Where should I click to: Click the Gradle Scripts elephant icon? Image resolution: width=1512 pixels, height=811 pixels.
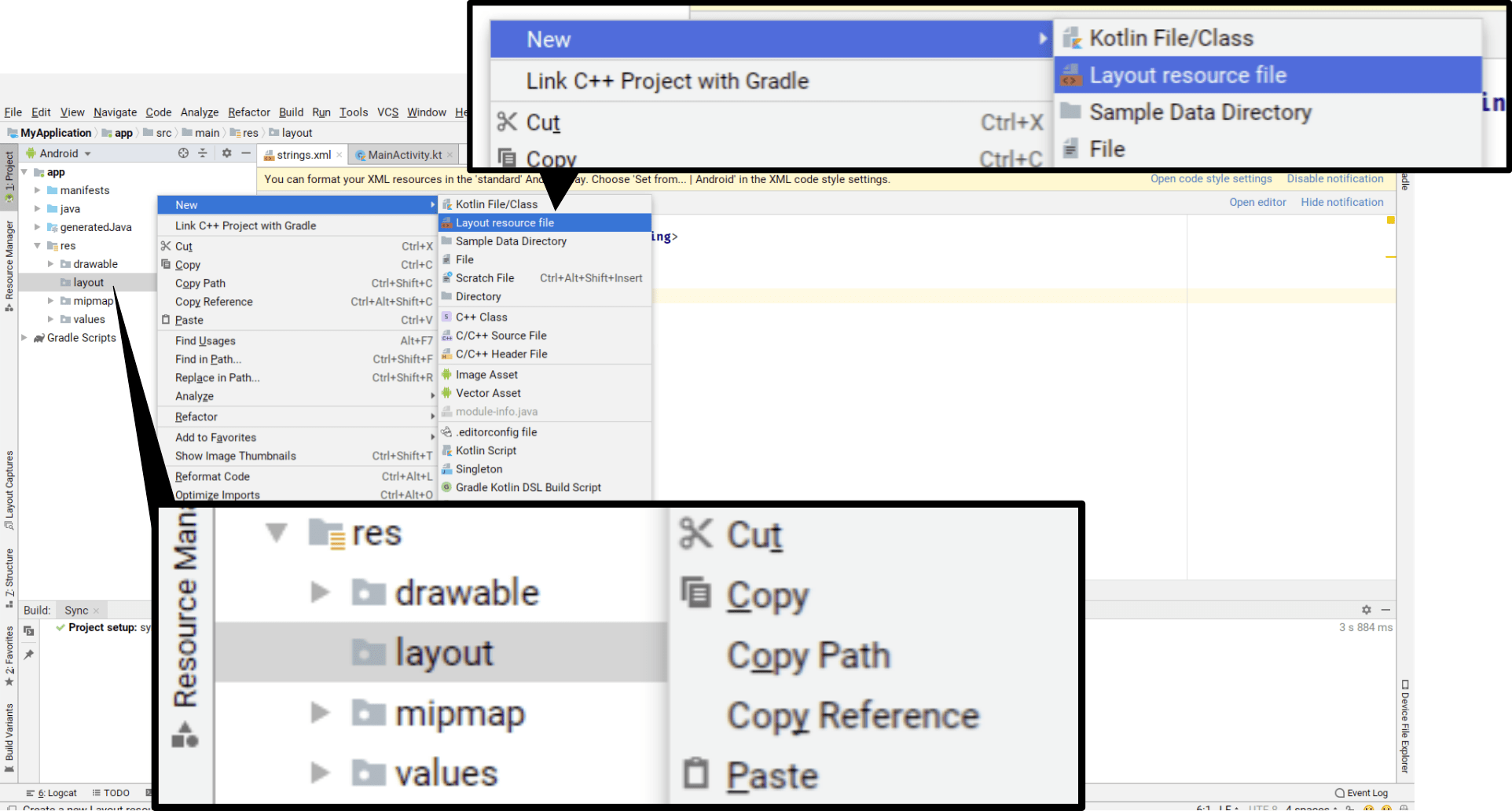point(39,338)
